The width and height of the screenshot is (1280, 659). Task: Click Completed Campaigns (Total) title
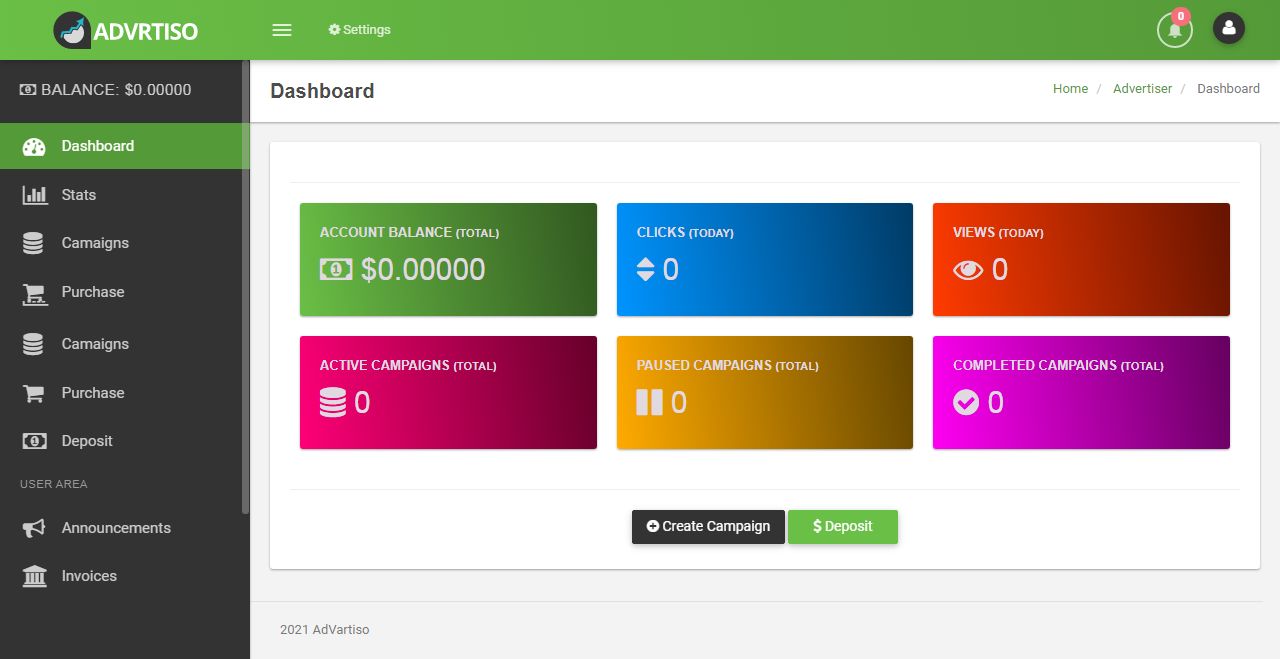click(1058, 365)
